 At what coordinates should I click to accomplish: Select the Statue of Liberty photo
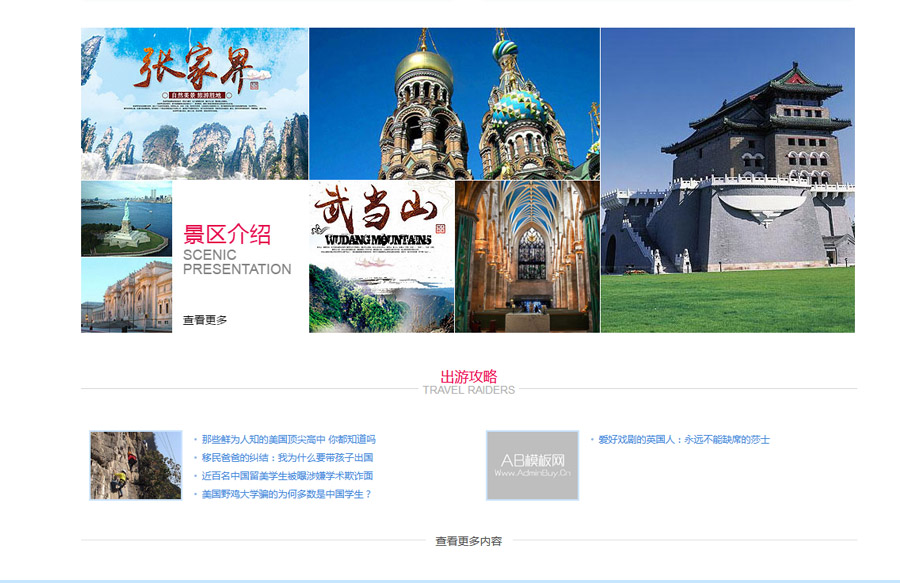(x=126, y=218)
